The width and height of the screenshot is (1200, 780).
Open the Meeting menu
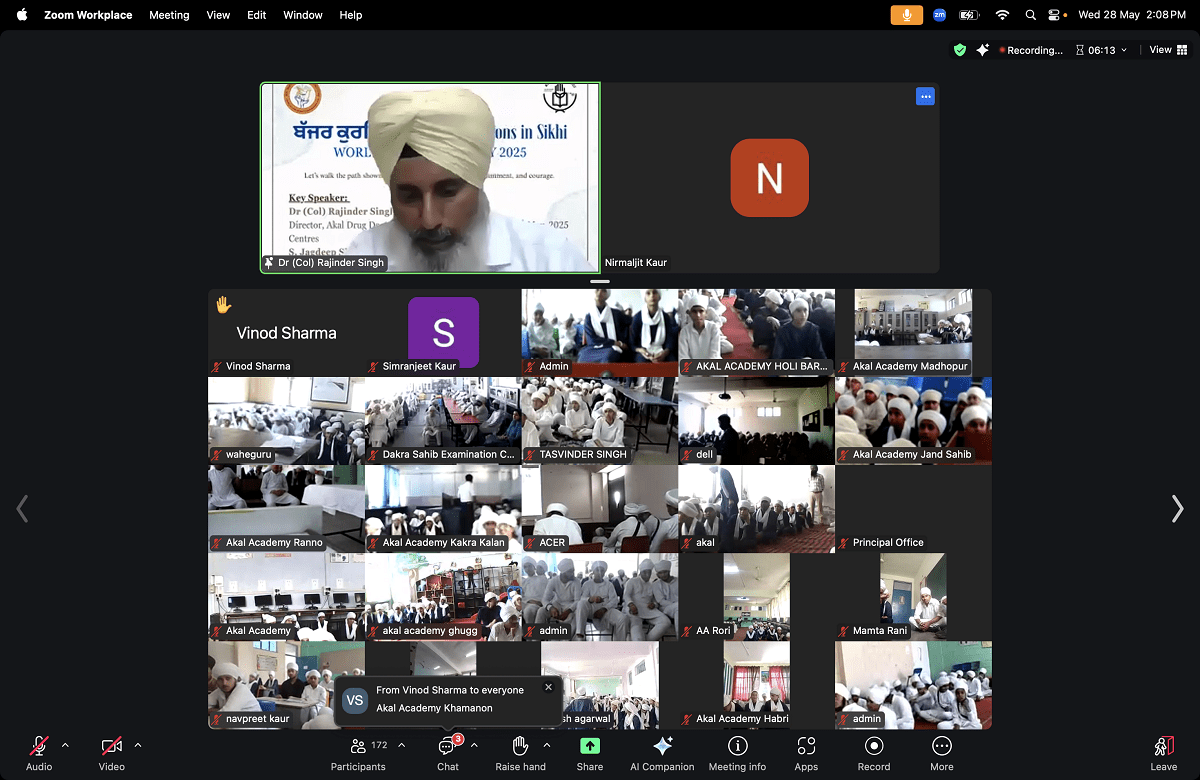click(x=169, y=15)
